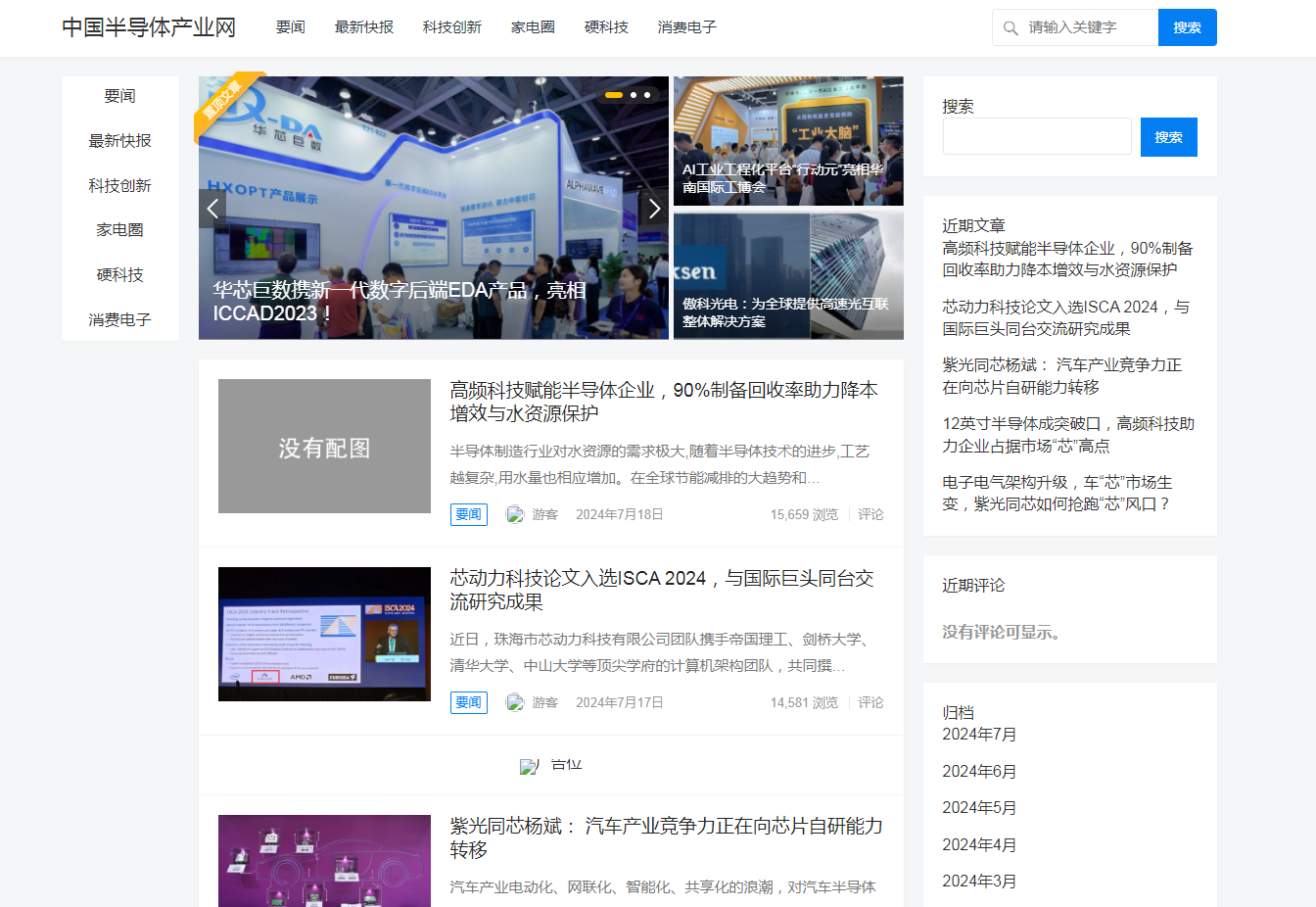Click 要闻 tag on July 18 article

point(469,514)
